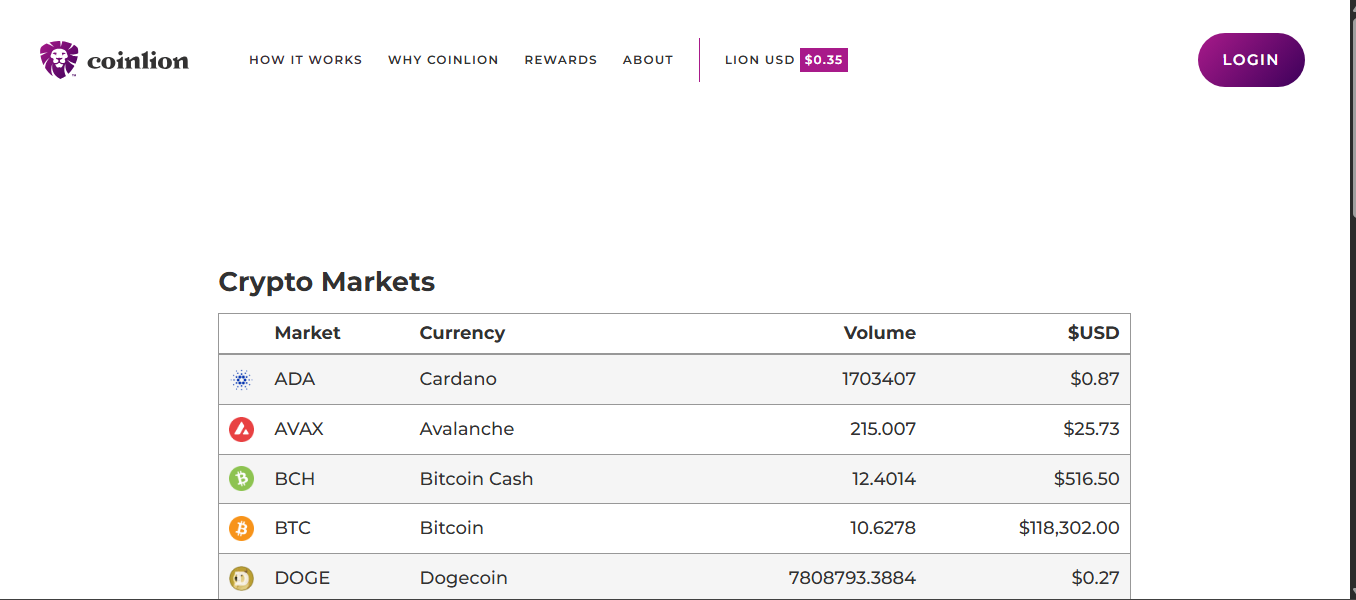Click the $USD column header
The height and width of the screenshot is (600, 1356).
(x=1093, y=333)
